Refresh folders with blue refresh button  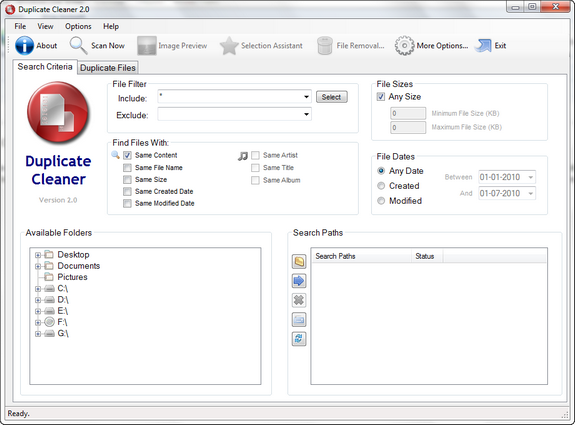[x=299, y=338]
